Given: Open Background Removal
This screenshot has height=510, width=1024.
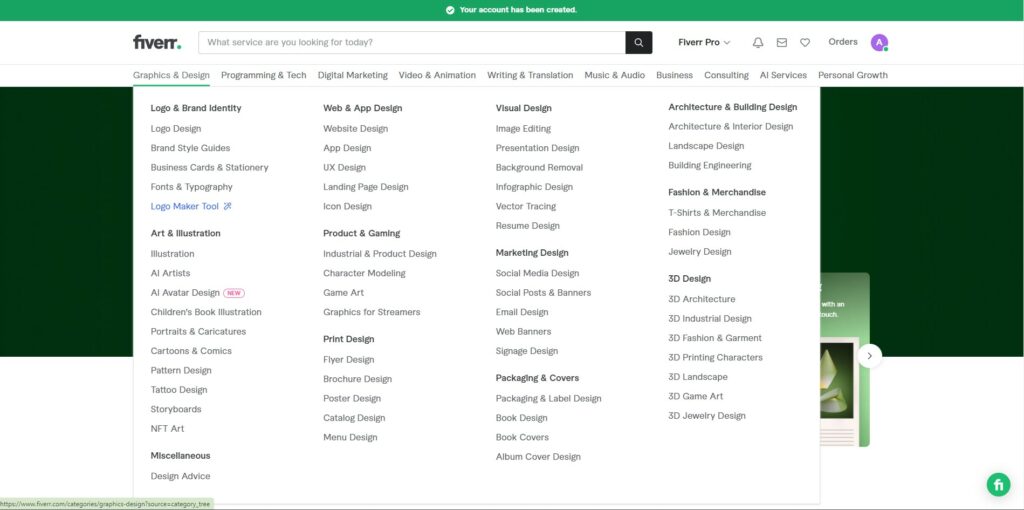Looking at the screenshot, I should pyautogui.click(x=539, y=168).
